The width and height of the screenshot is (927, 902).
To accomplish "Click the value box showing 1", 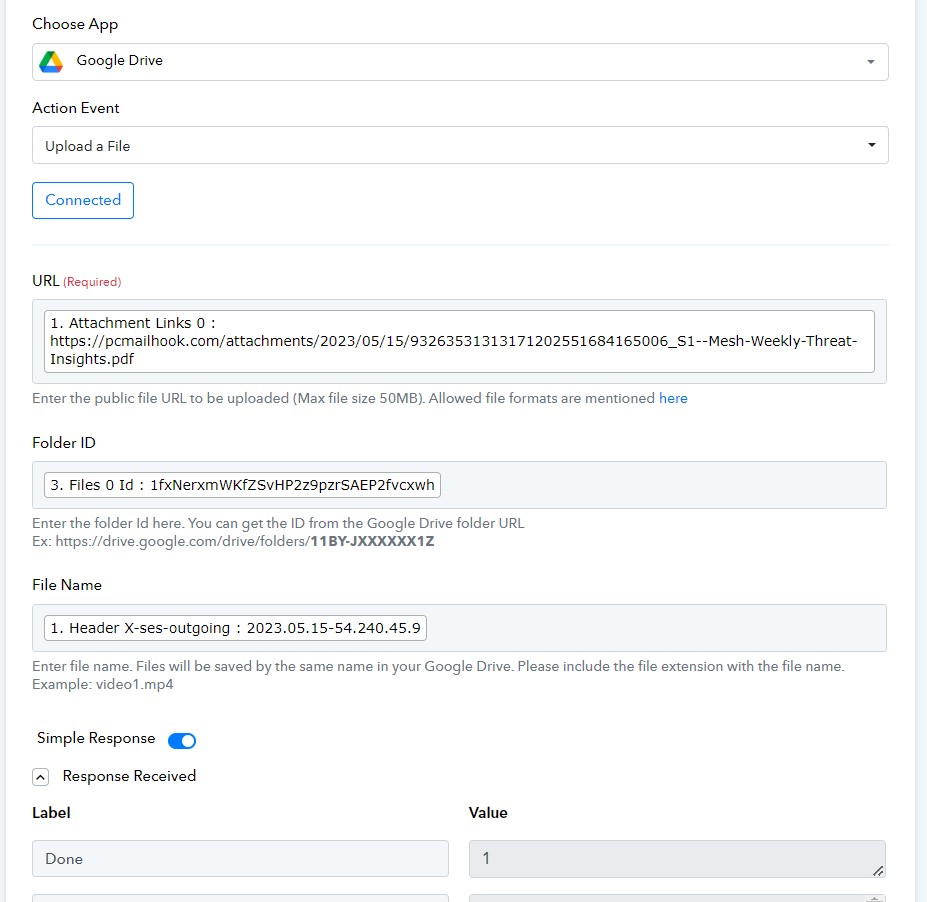I will point(677,858).
